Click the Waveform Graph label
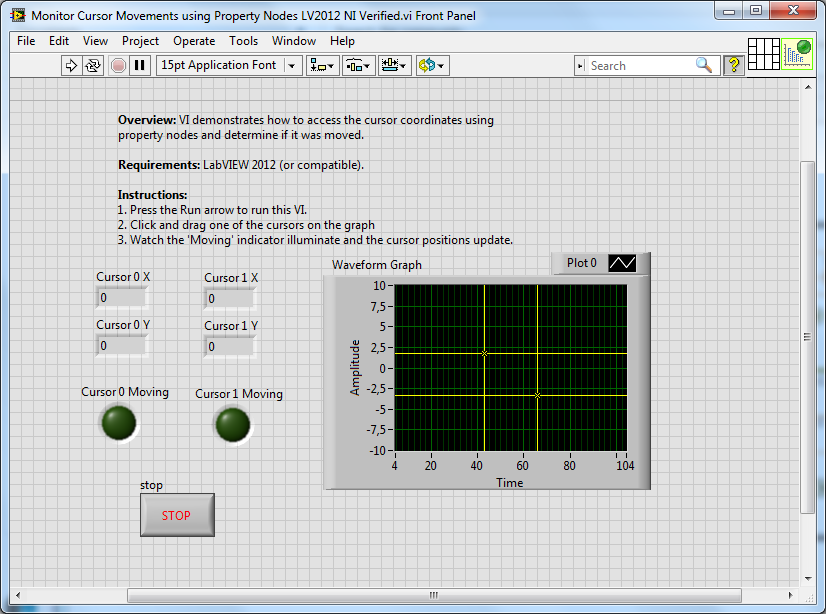Screen dimensions: 826x614 pyautogui.click(x=377, y=265)
